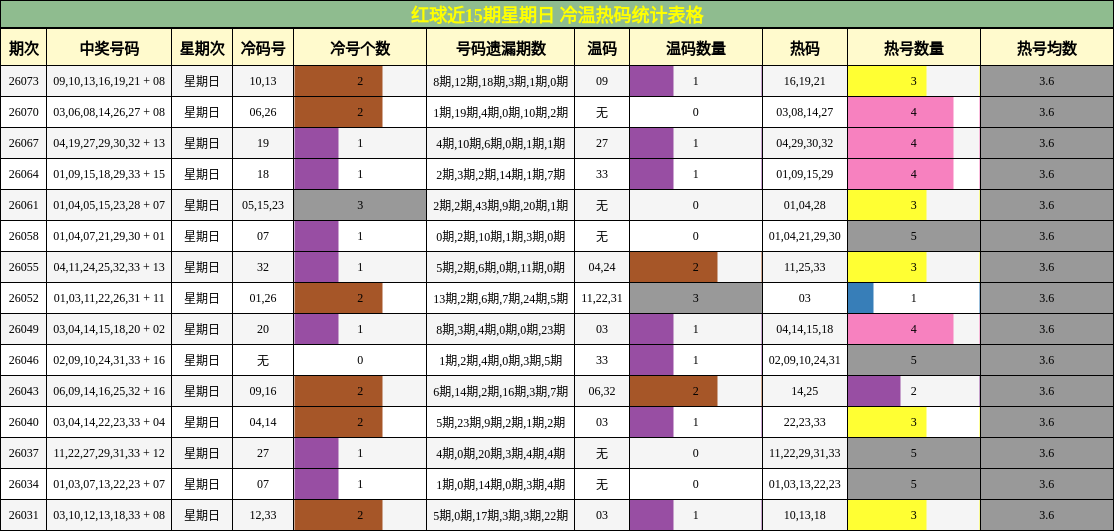Screen dimensions: 1114x531
Task: Select the 冷码号 column header
Action: click(x=263, y=48)
